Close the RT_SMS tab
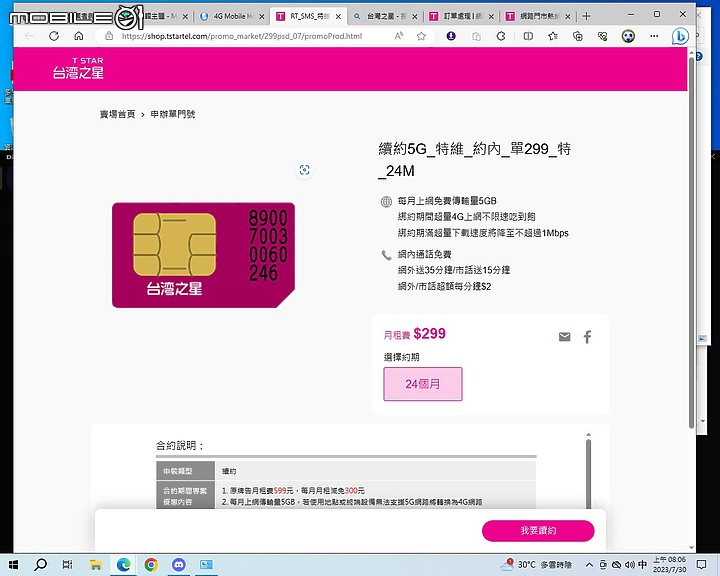 tap(338, 17)
